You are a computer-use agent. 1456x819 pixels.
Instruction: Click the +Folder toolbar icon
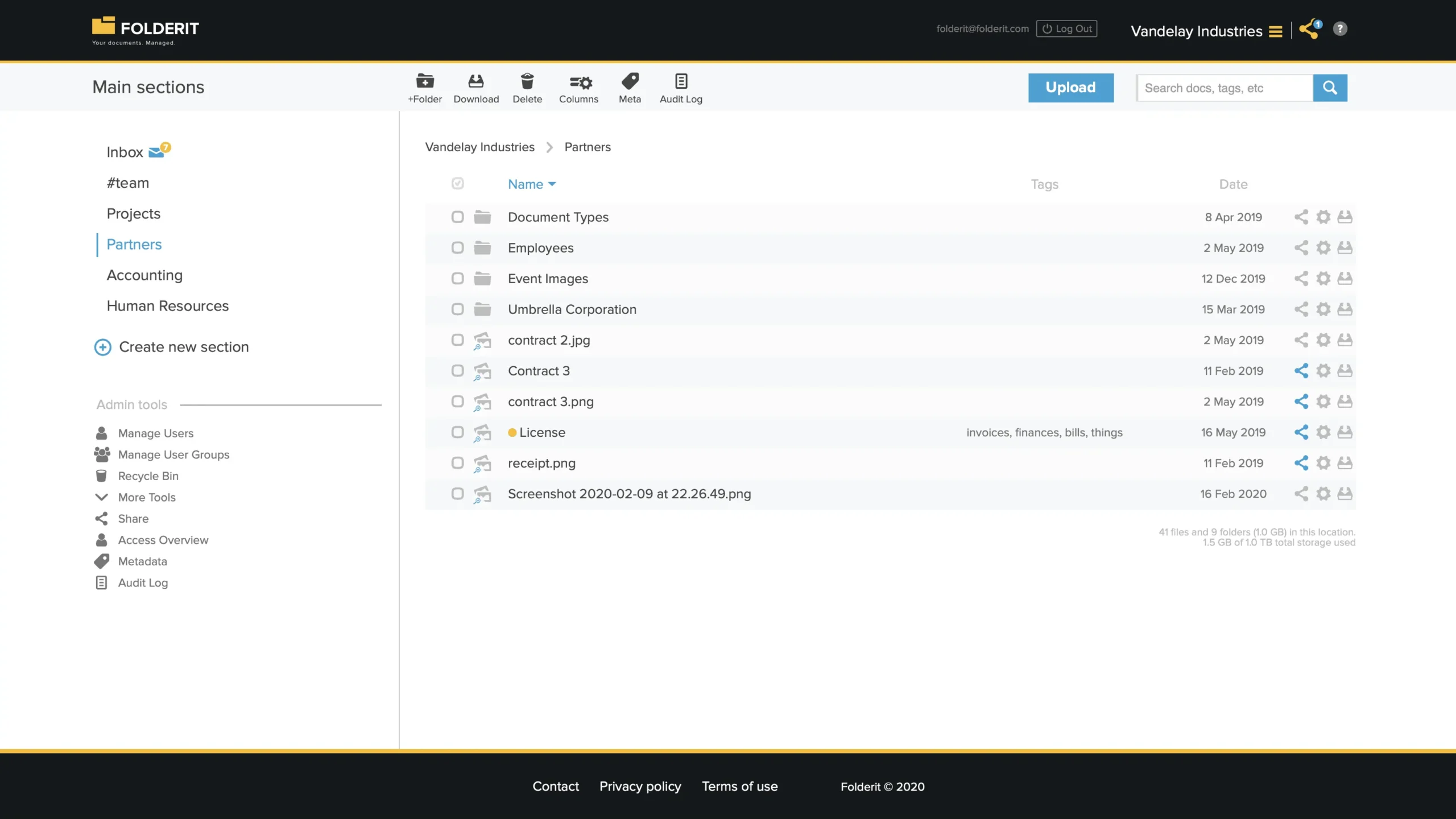(x=425, y=82)
